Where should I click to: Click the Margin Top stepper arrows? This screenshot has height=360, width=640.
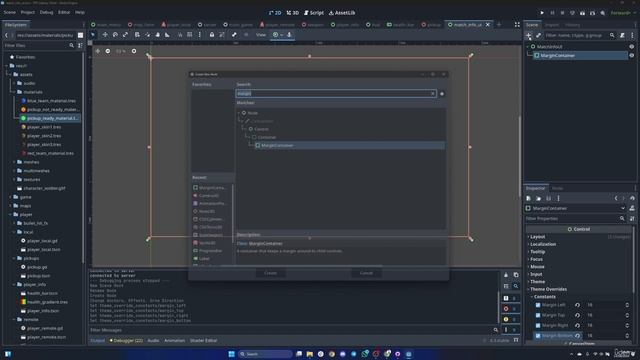click(x=627, y=315)
